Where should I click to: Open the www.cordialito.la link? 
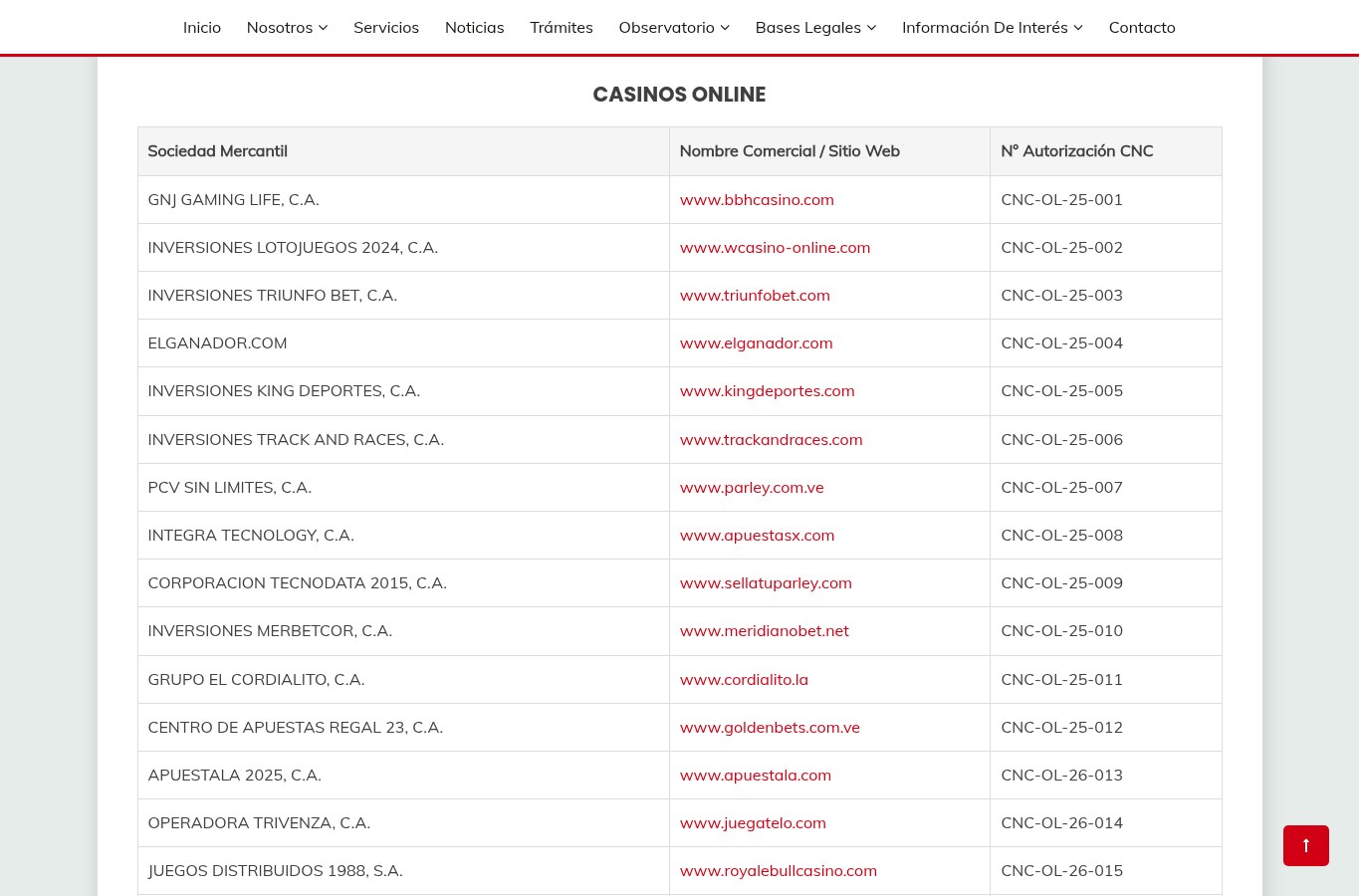pos(744,679)
